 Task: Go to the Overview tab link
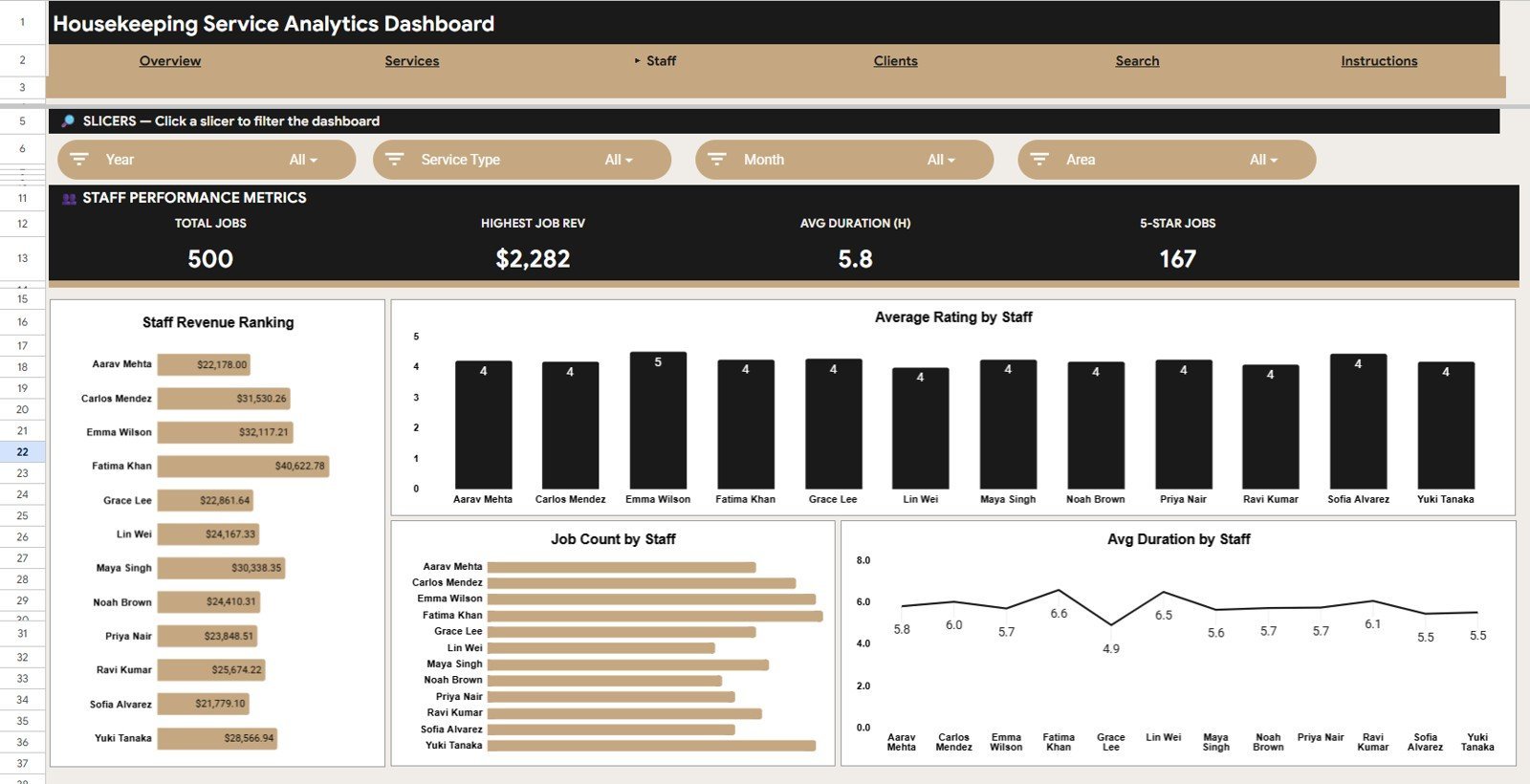[170, 60]
